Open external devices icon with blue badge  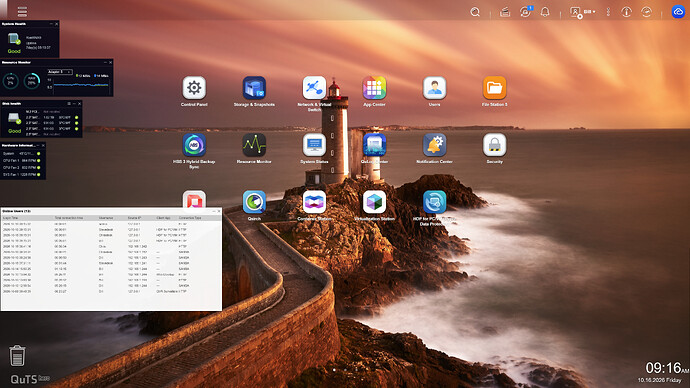point(525,12)
